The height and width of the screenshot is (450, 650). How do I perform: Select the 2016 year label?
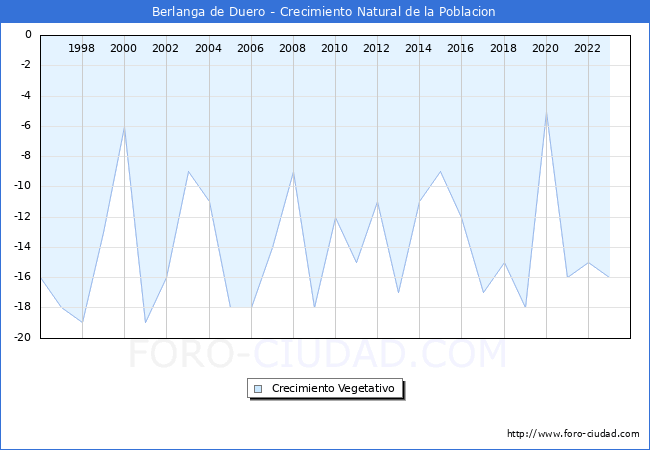tap(460, 48)
